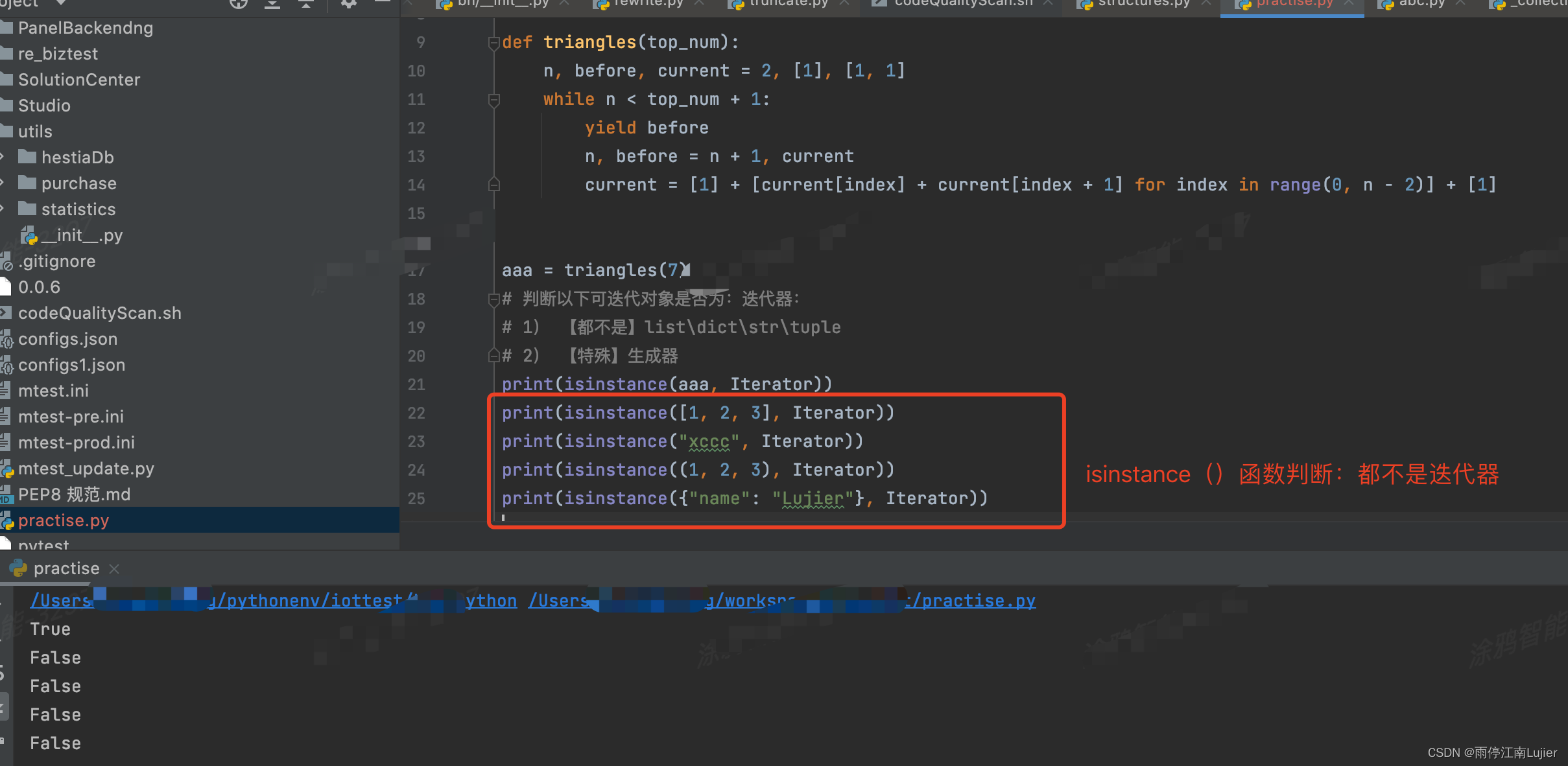Click the True output line in console
Screen dimensions: 1568x766
tap(50, 629)
